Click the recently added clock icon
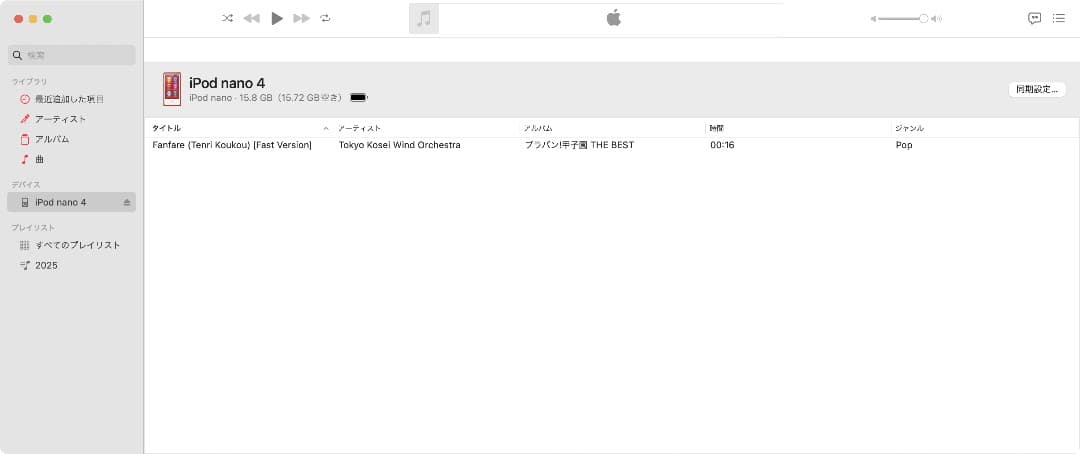The image size is (1080, 454). click(25, 99)
